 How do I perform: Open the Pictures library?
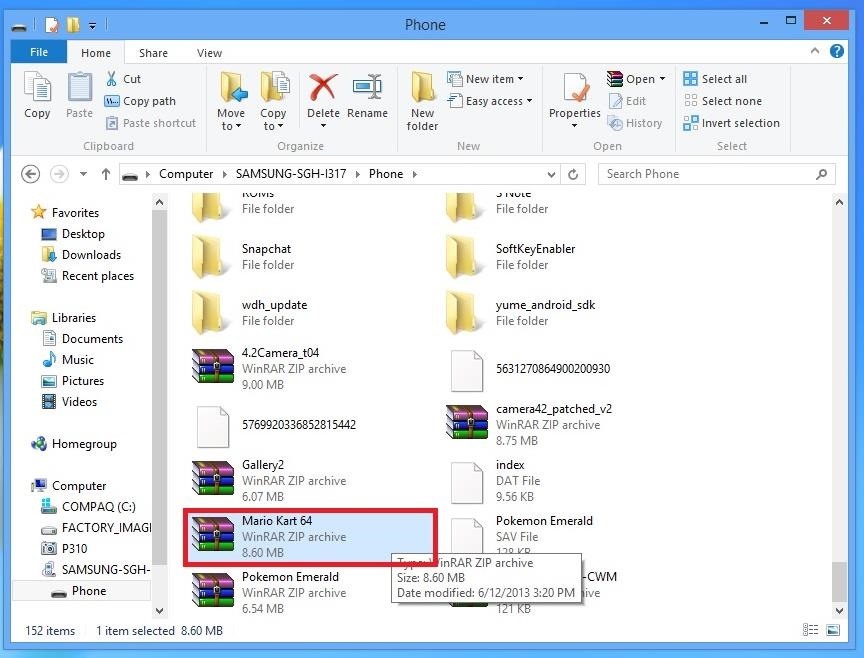coord(72,380)
